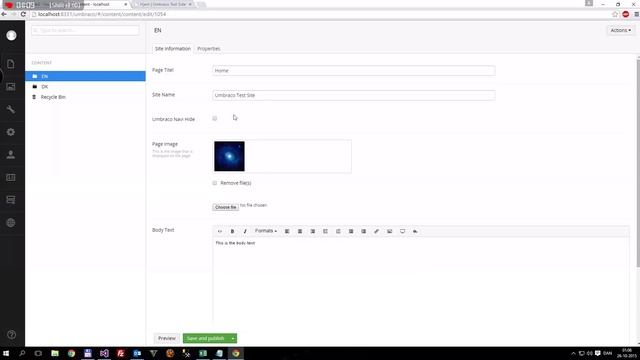
Task: Insert a numbered list in body editor
Action: click(x=338, y=231)
